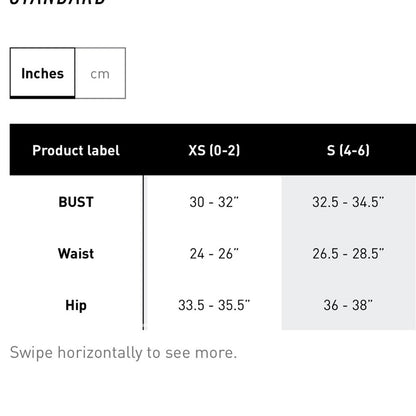Screen dimensions: 416x416
Task: Click the STANDARD heading at the top
Action: (x=57, y=2)
